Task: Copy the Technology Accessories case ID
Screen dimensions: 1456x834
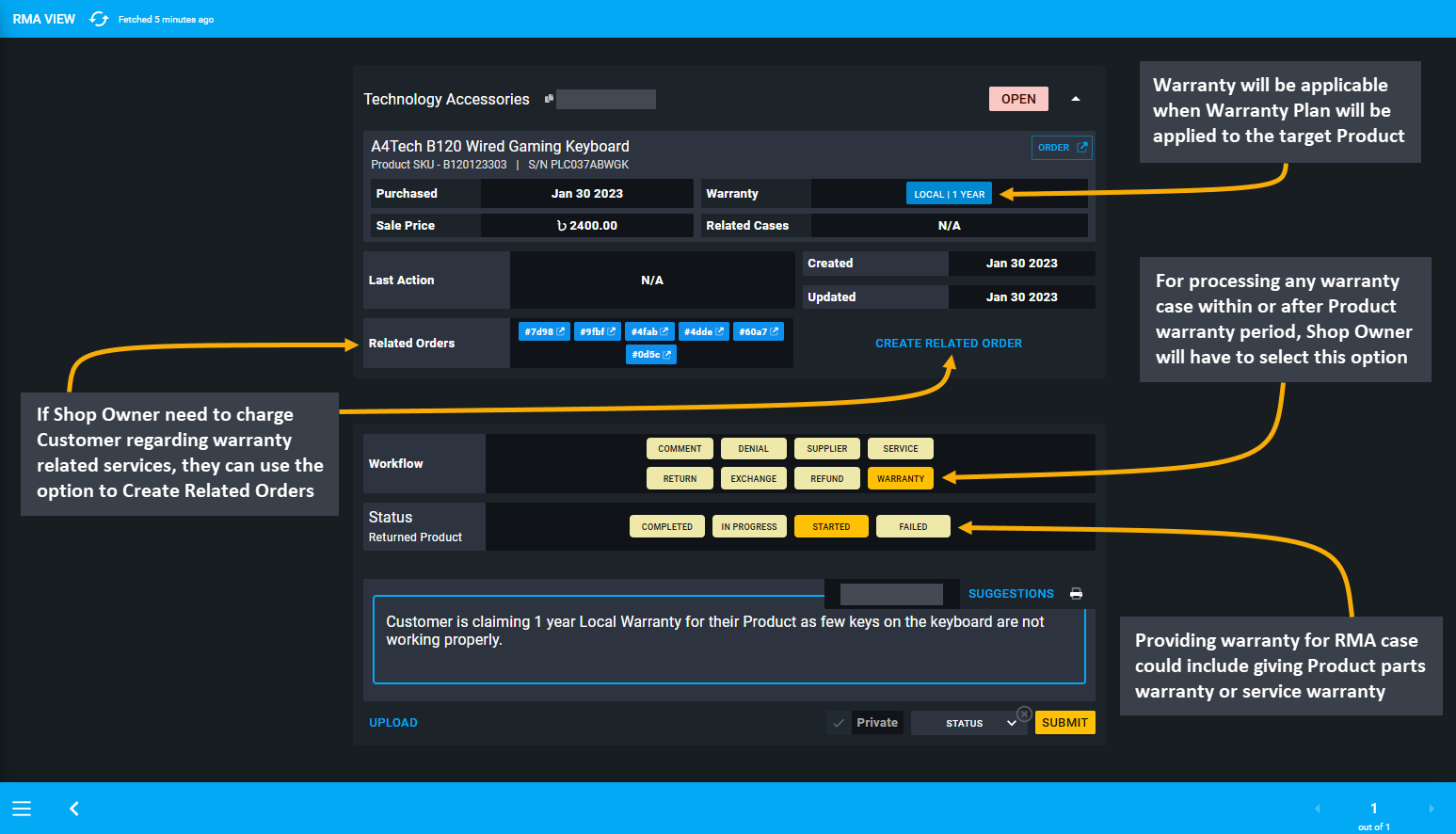Action: click(x=549, y=99)
